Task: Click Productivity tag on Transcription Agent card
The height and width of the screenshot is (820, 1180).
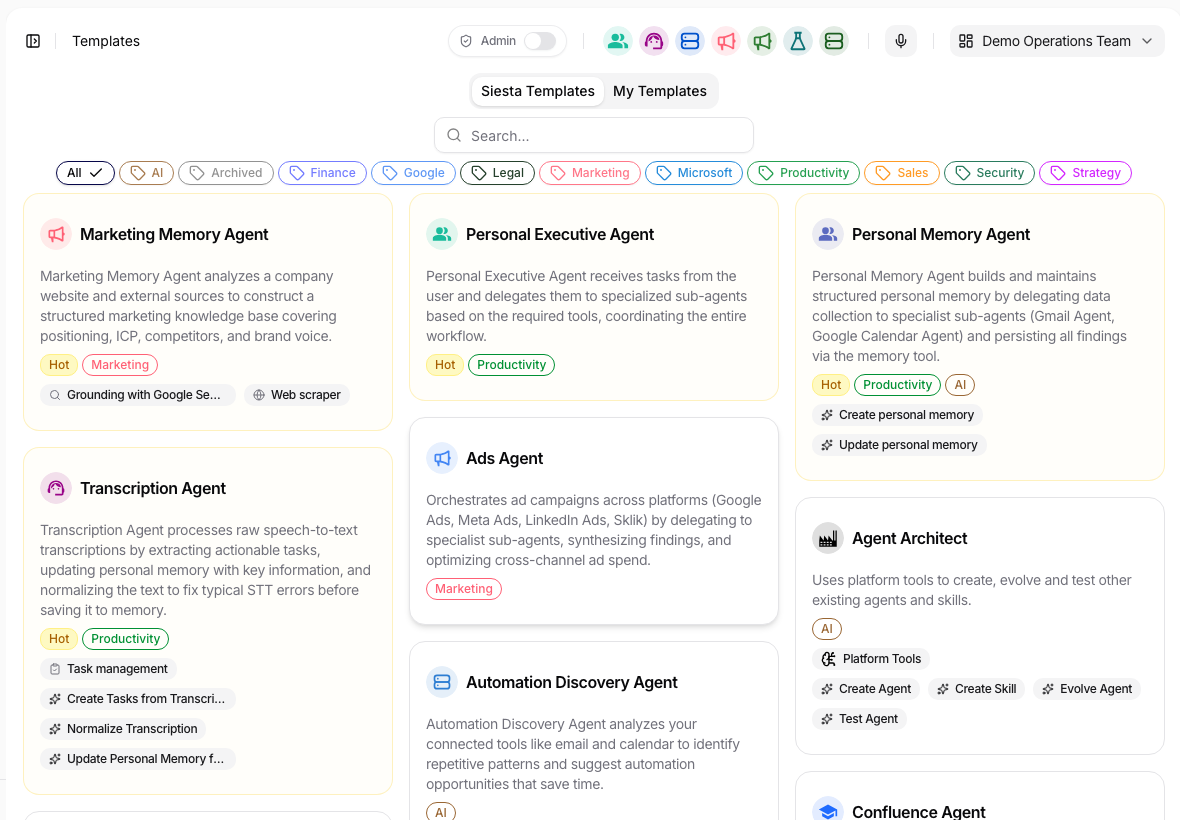Action: point(126,639)
